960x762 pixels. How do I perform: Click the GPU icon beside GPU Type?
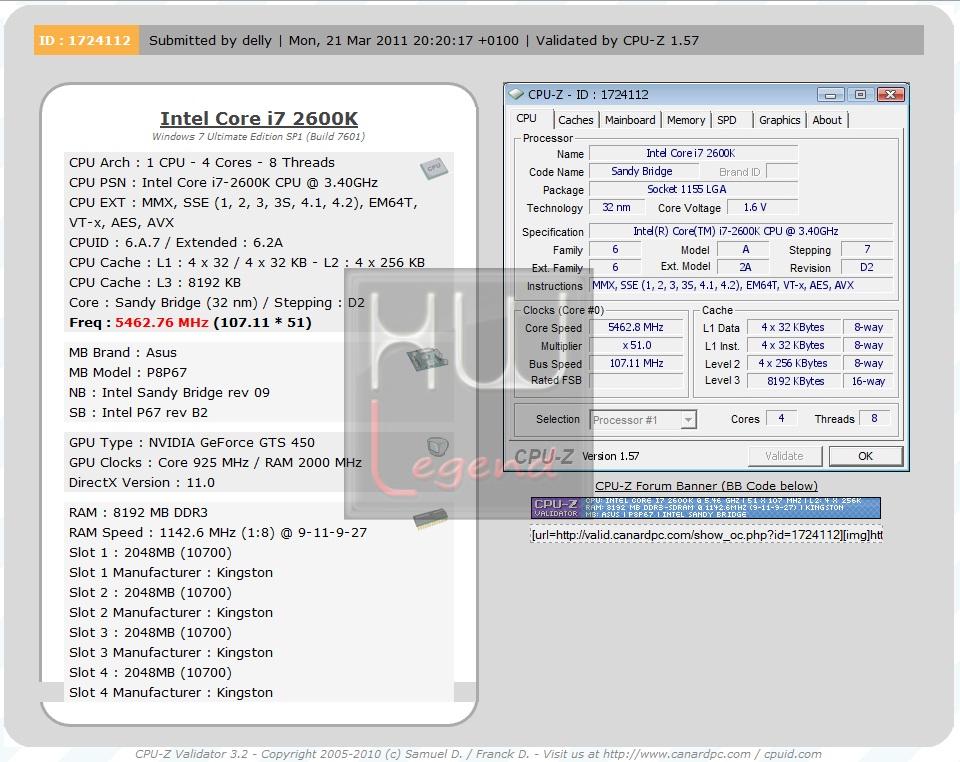(x=437, y=446)
